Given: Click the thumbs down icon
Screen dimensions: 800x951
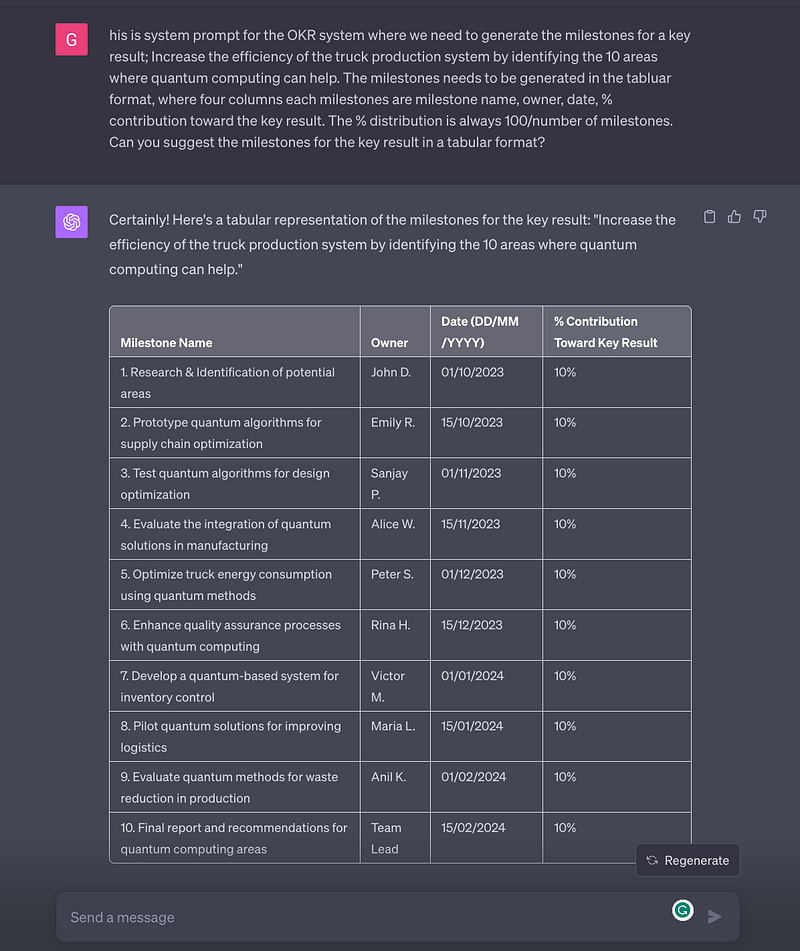Looking at the screenshot, I should pos(759,217).
